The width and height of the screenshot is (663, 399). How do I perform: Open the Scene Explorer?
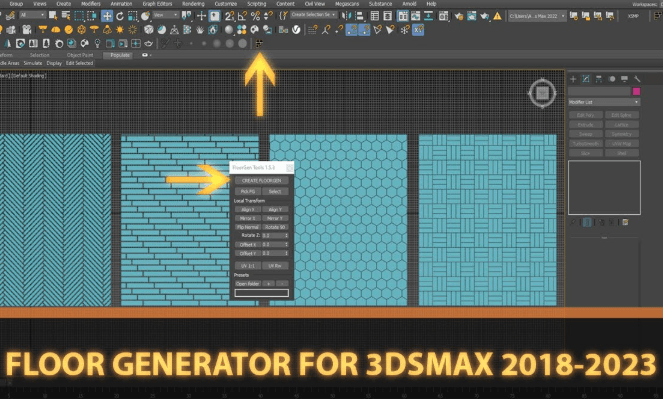pyautogui.click(x=375, y=16)
